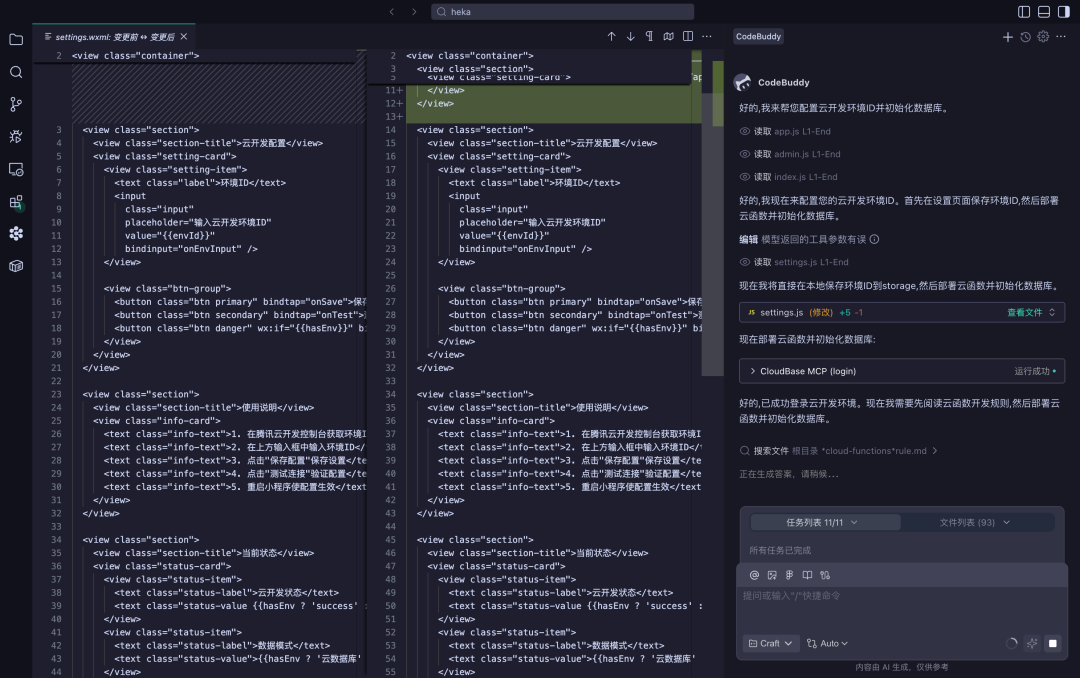The width and height of the screenshot is (1080, 678).
Task: Open the Auto model selector dropdown
Action: 828,643
